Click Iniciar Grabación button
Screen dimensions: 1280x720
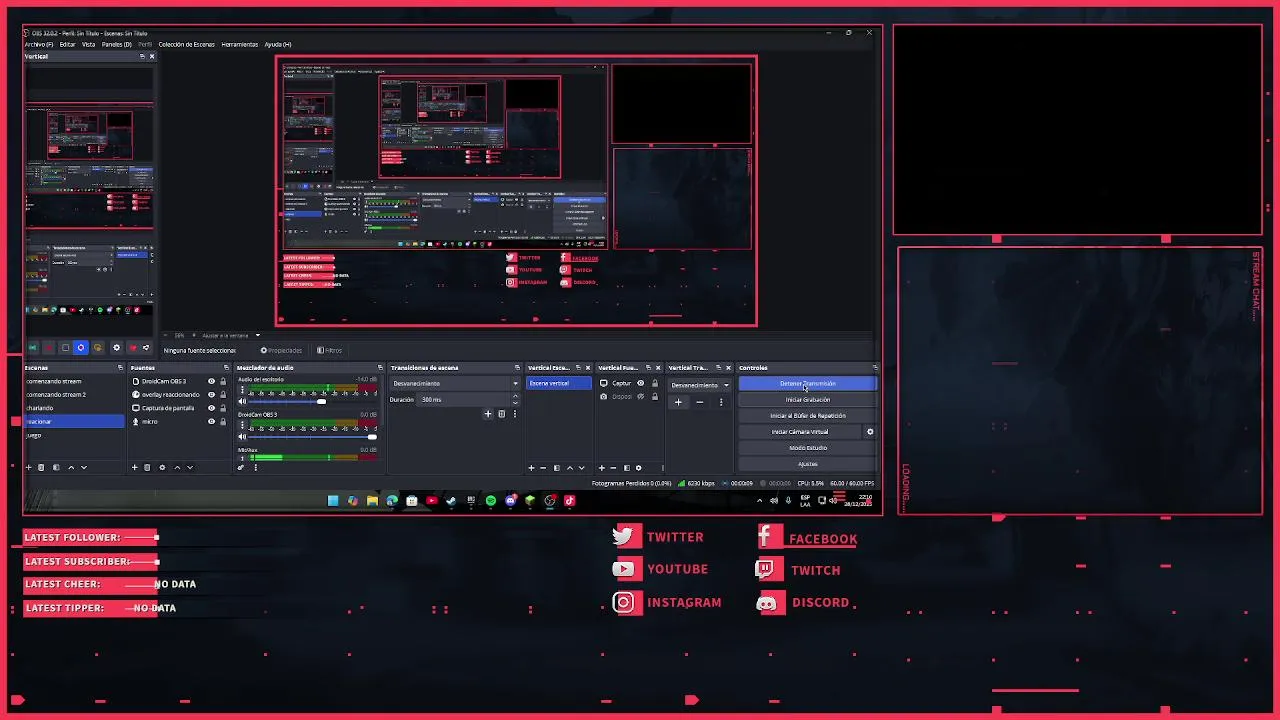[807, 399]
